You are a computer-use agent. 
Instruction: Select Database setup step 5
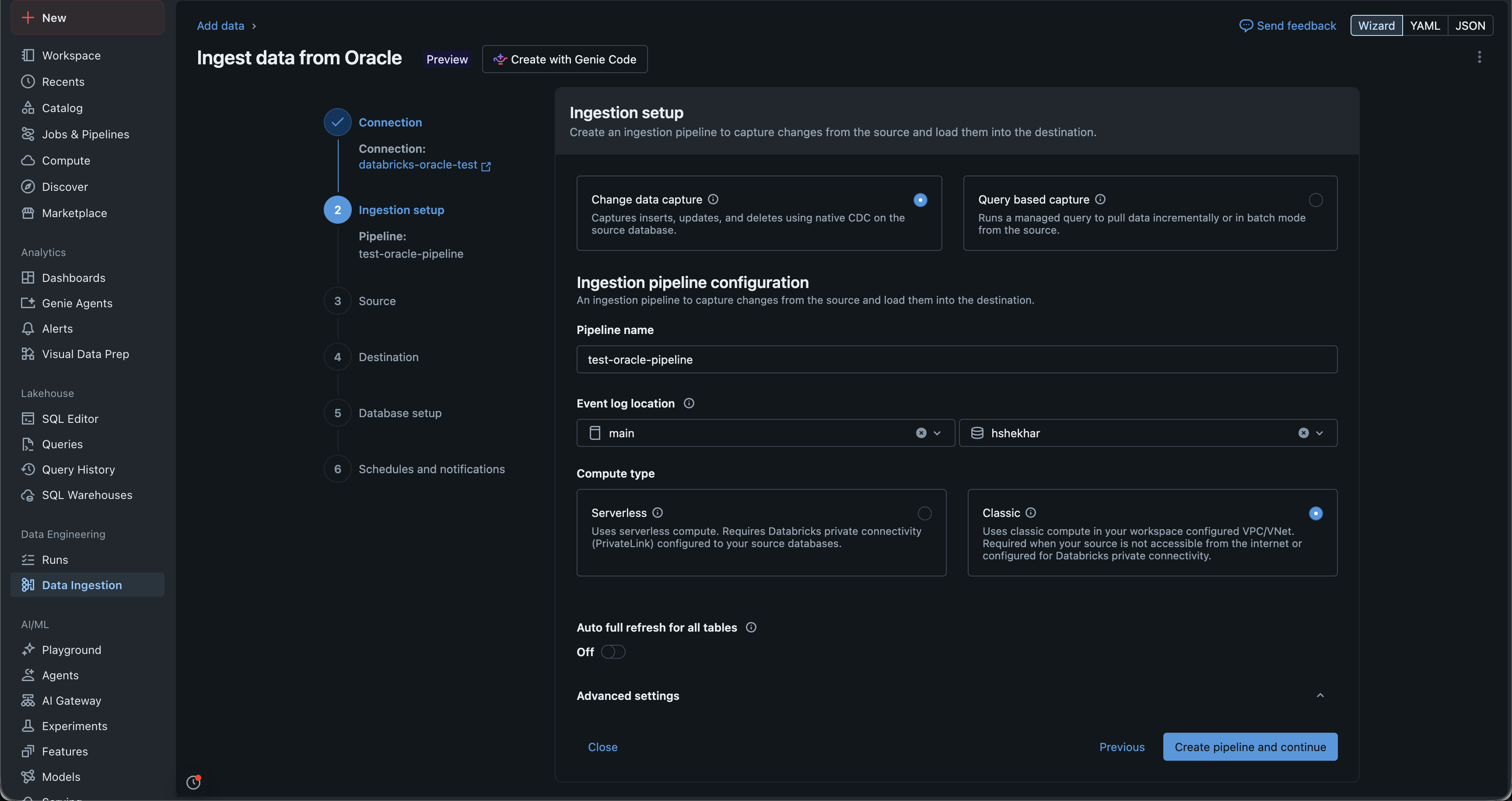click(400, 413)
